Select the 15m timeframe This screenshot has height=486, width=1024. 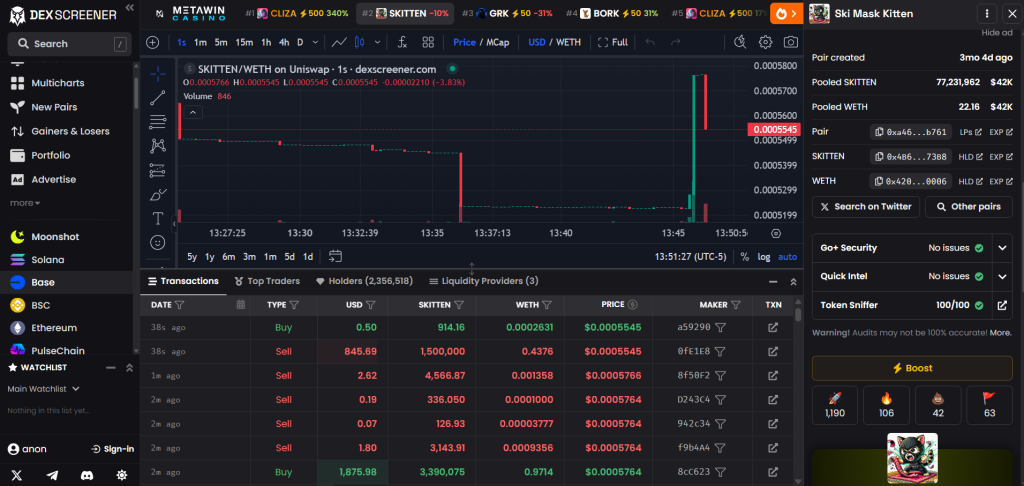[244, 42]
